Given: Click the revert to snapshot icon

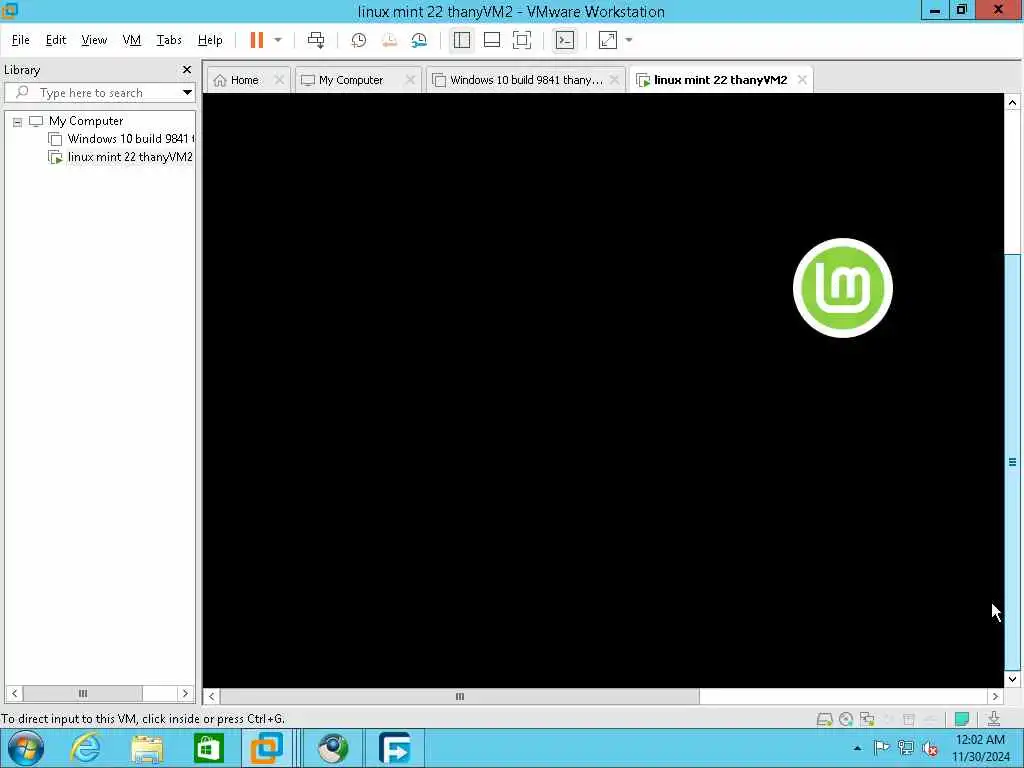Looking at the screenshot, I should [389, 40].
